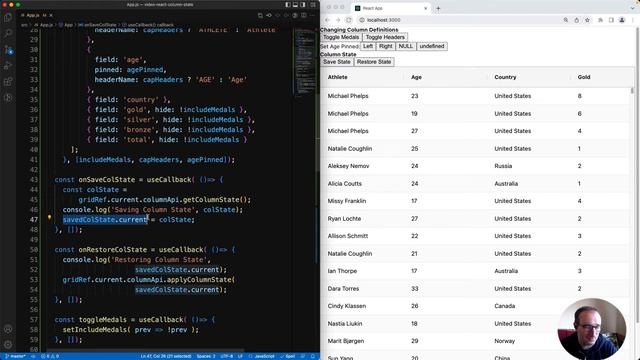Screen dimensions: 640x360
Task: Close the App.js editor tab
Action: tap(51, 15)
